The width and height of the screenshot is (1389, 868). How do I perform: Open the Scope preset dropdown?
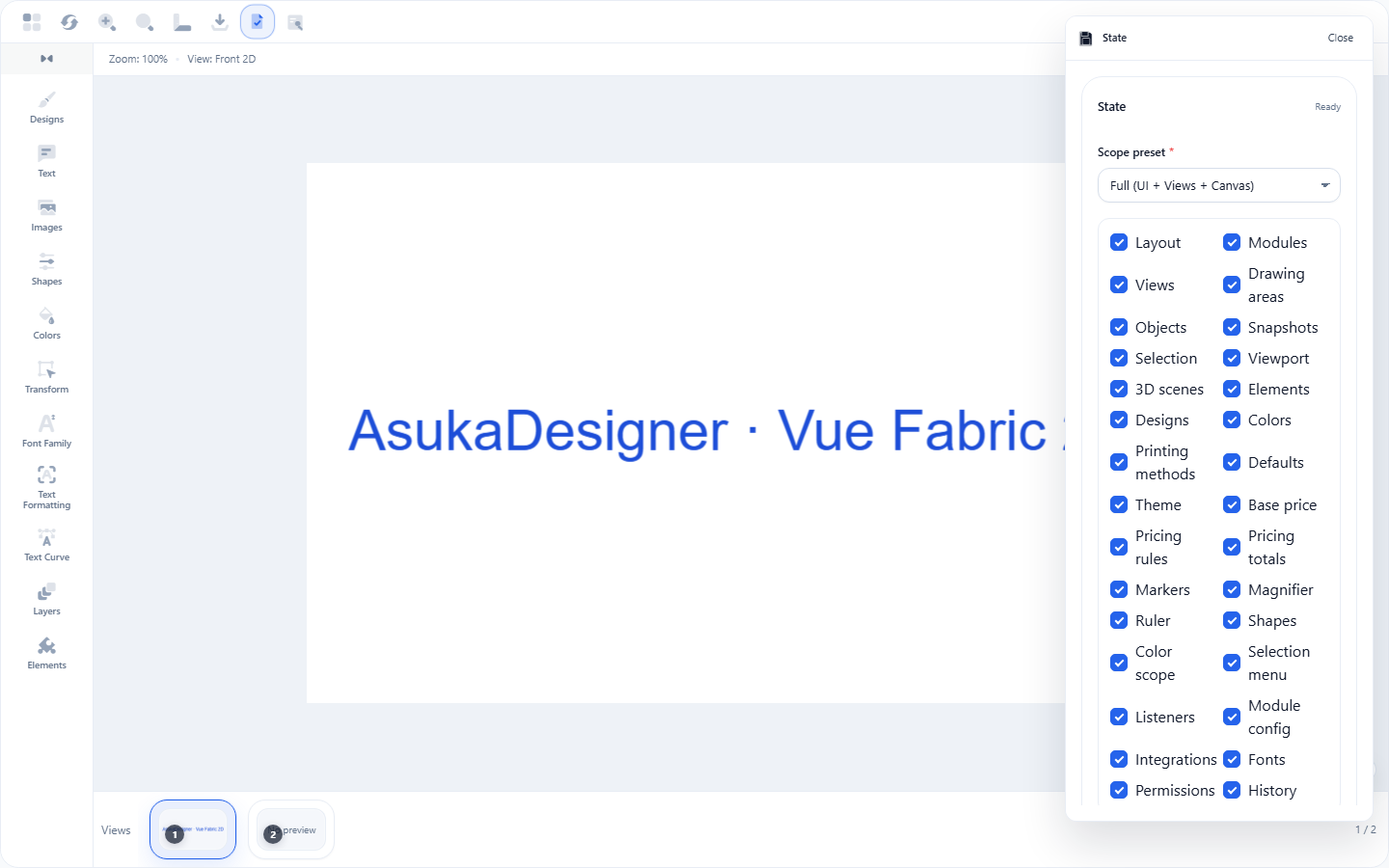coord(1219,185)
